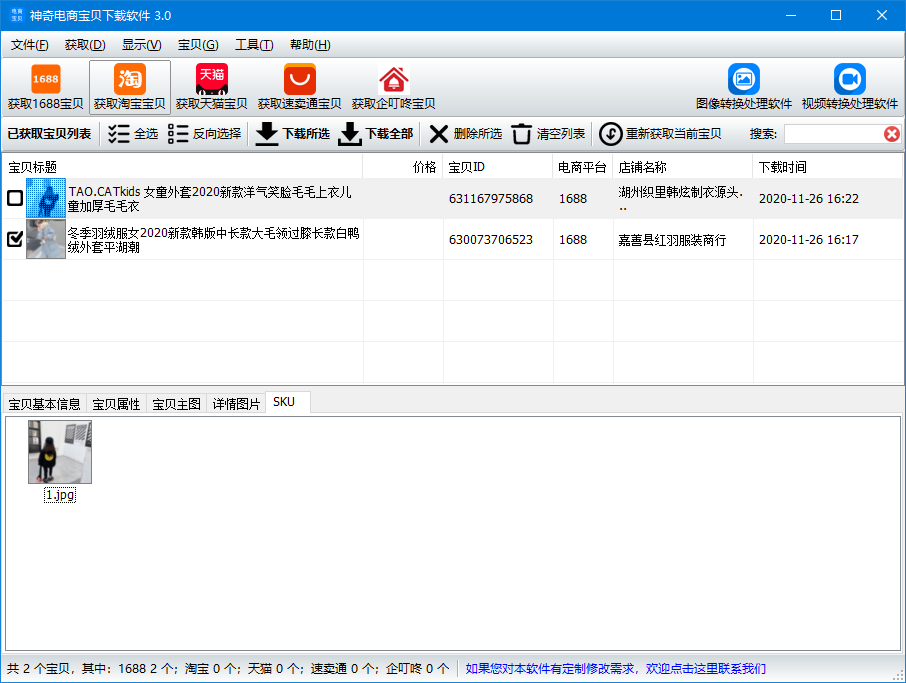
Task: Open the 宝贝(G) menu
Action: [198, 44]
